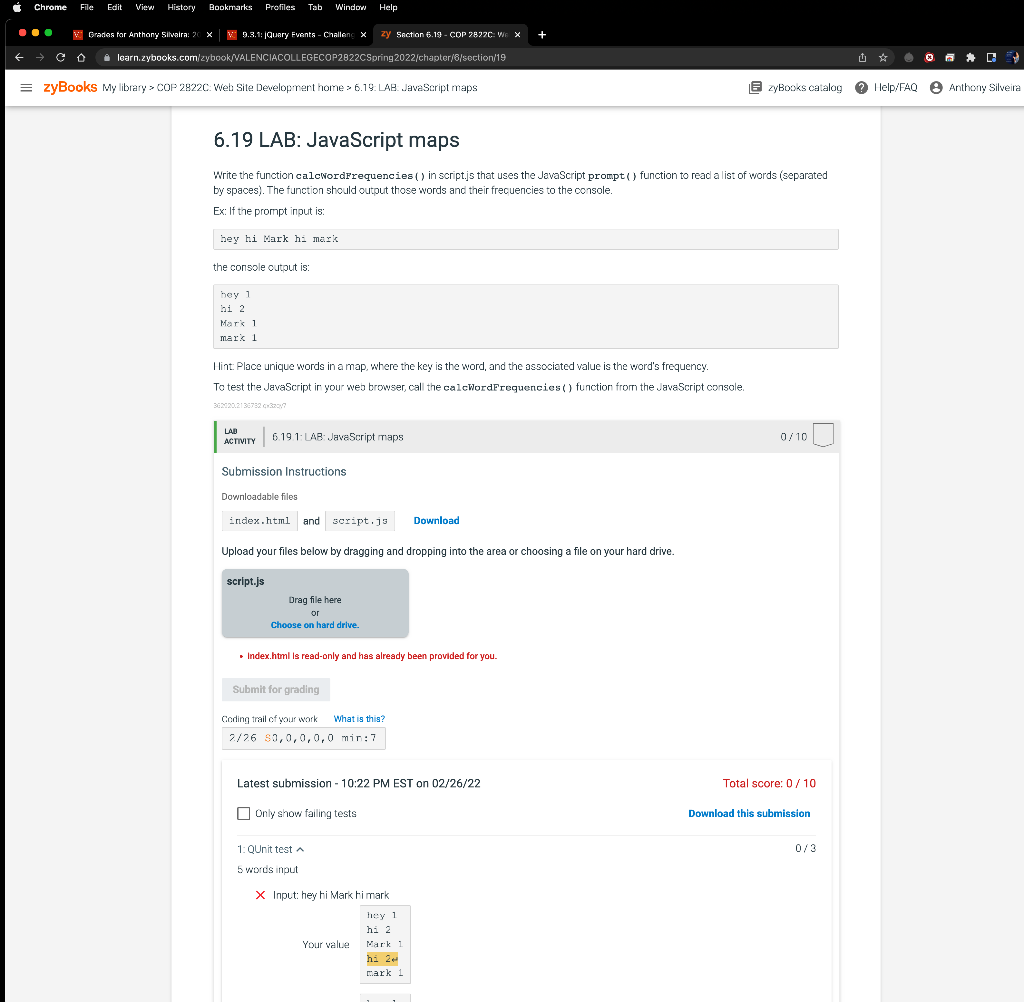Viewport: 1024px width, 1002px height.
Task: Click the checkbox next to the 0/10 score
Action: [x=823, y=434]
